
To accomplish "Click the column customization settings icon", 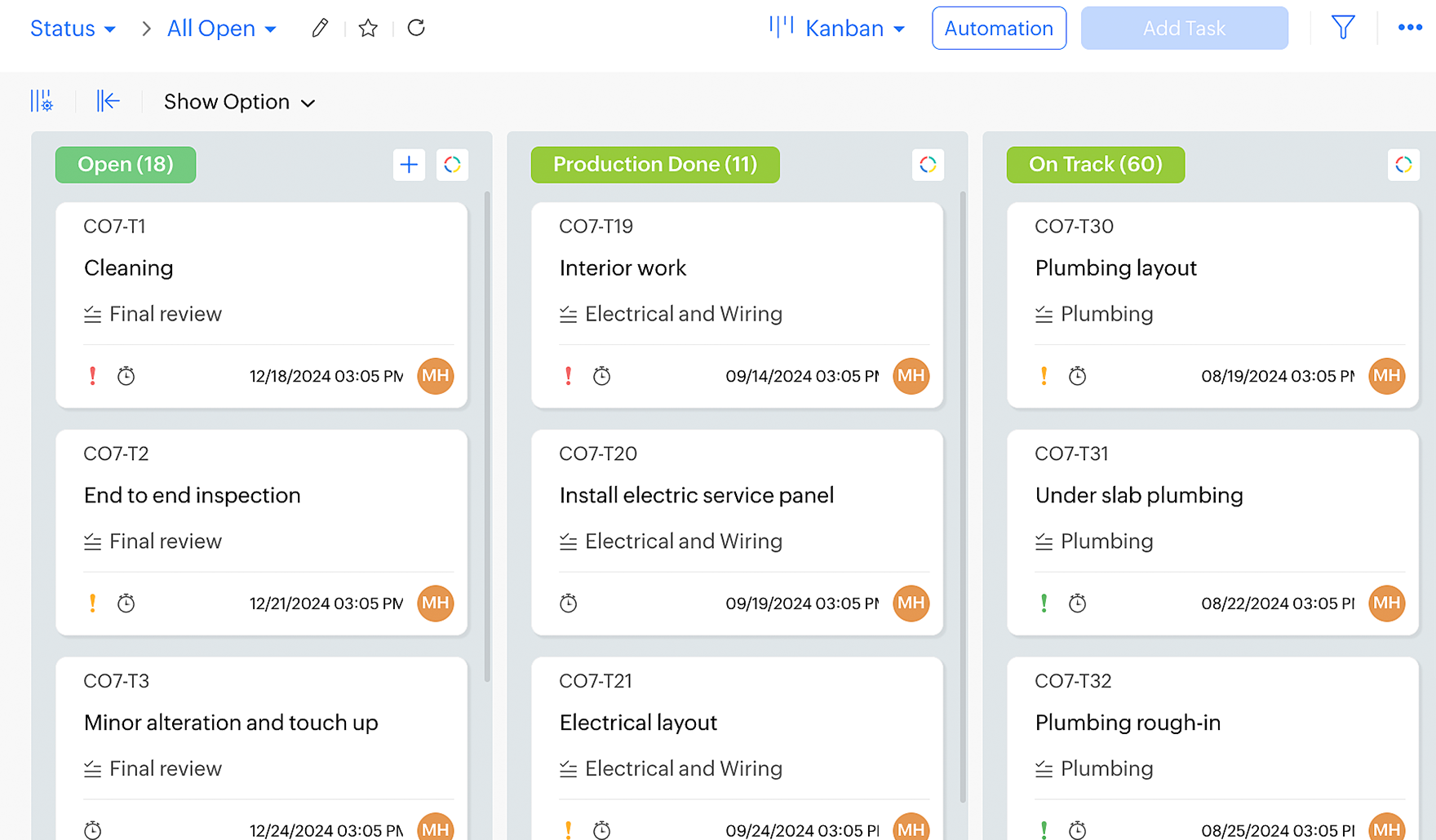I will coord(42,101).
